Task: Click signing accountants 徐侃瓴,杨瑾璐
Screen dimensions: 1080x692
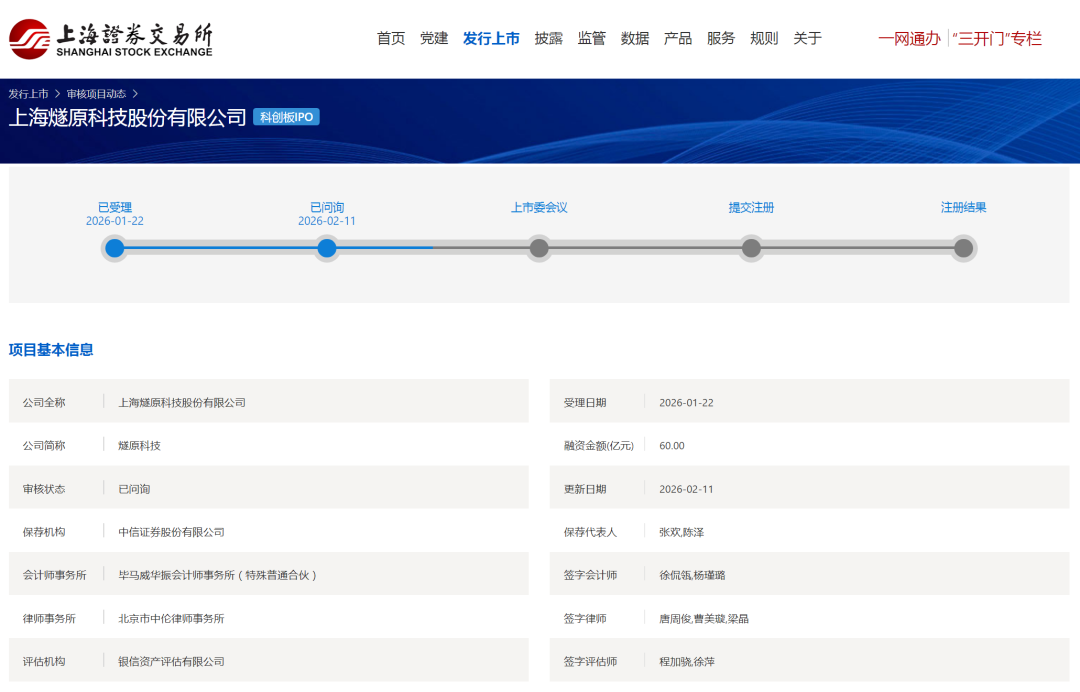Action: click(692, 575)
